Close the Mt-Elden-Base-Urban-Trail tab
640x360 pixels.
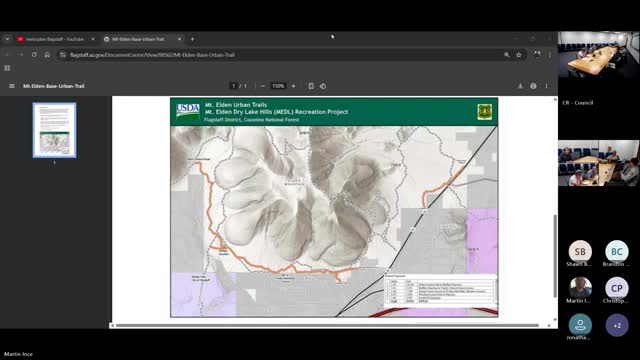(179, 39)
